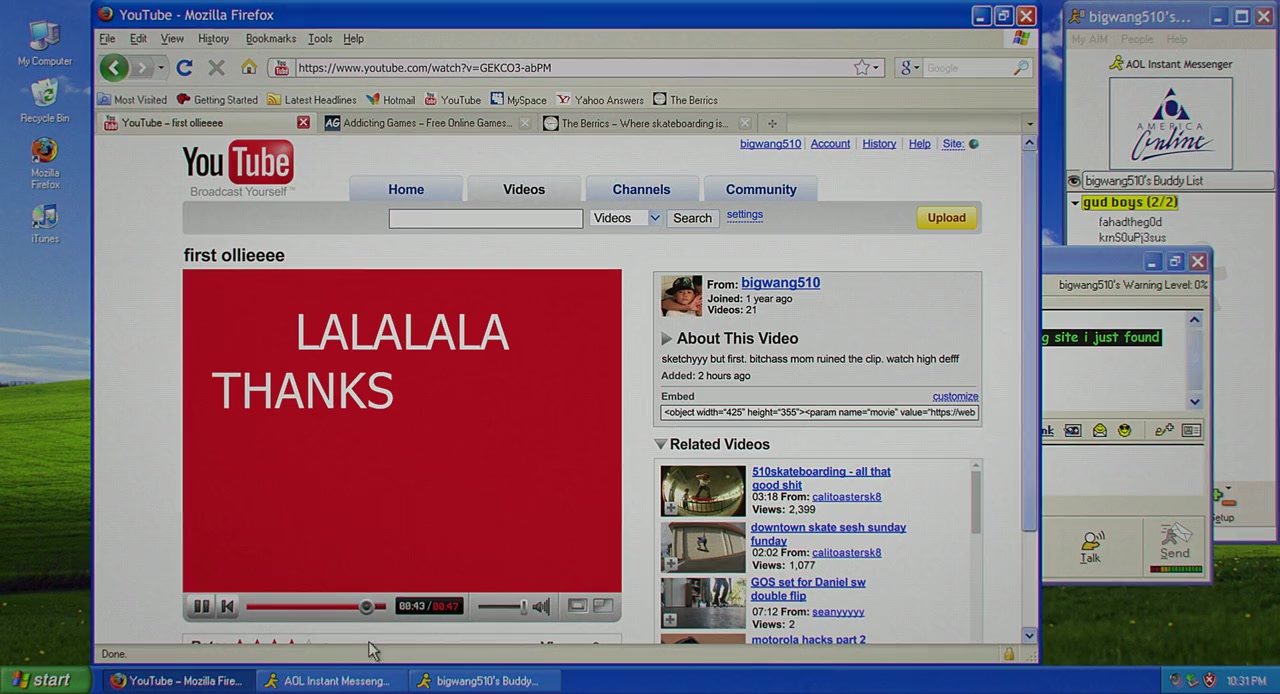Click the Google search magnifier icon

coord(1020,68)
